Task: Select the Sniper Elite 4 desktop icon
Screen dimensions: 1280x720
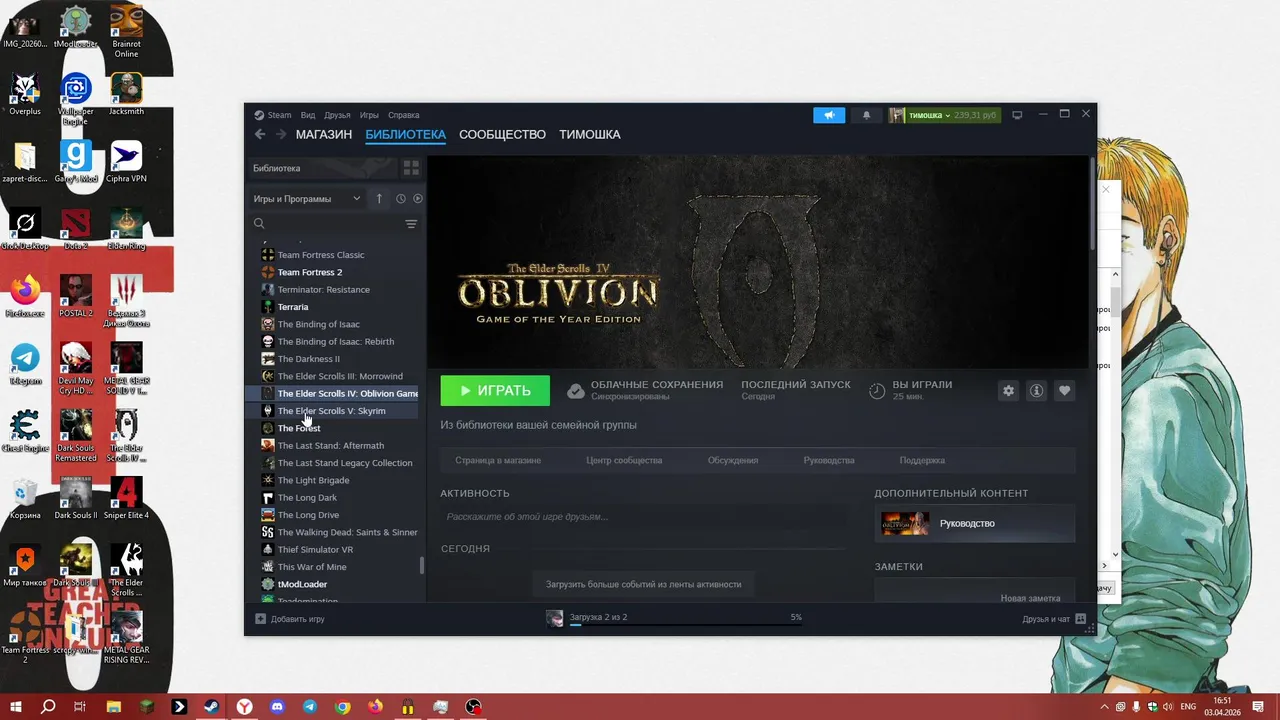Action: pyautogui.click(x=126, y=498)
